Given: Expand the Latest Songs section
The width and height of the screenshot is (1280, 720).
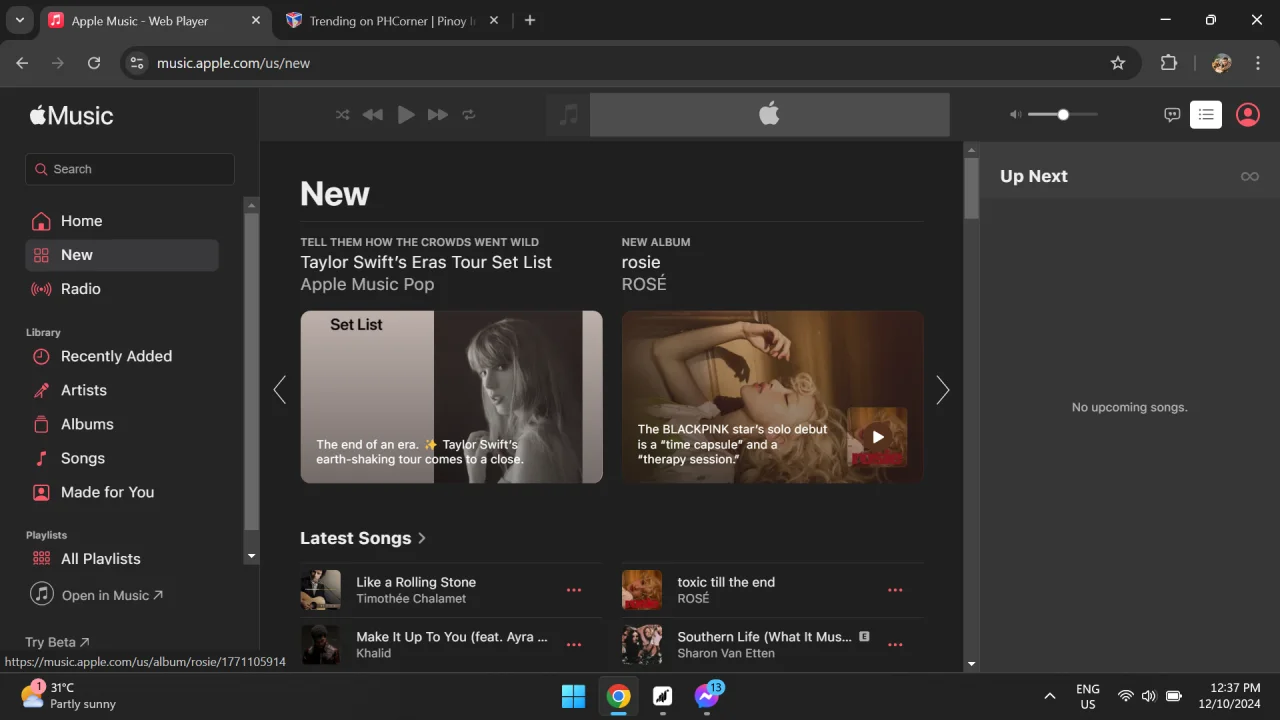Looking at the screenshot, I should [x=363, y=538].
